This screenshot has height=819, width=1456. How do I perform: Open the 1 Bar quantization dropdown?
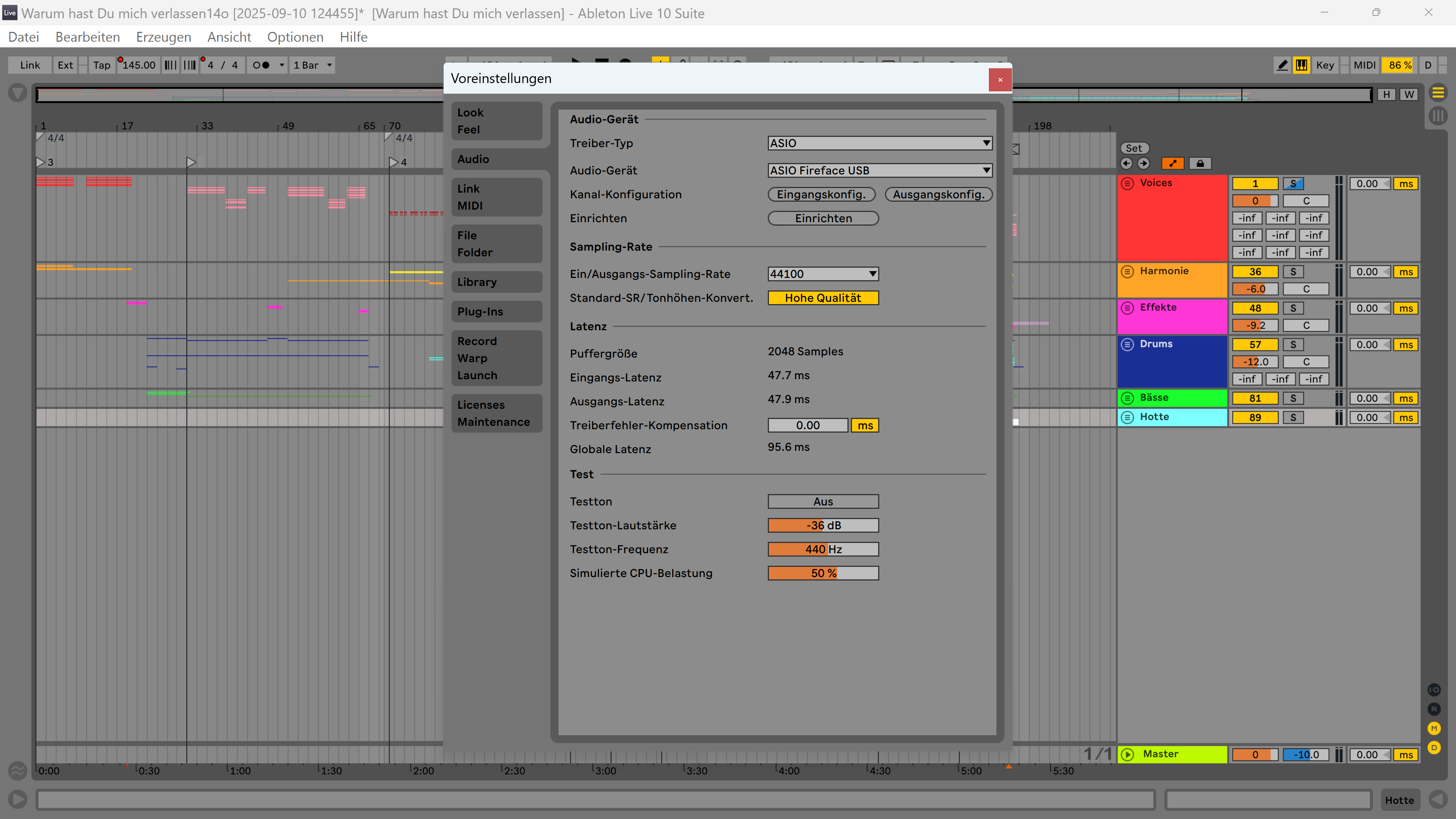(312, 65)
